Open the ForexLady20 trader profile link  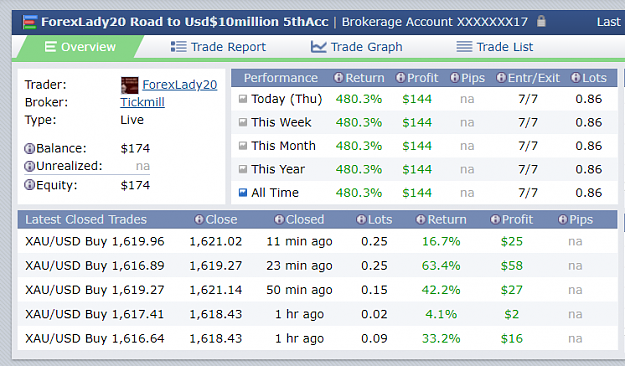point(180,85)
